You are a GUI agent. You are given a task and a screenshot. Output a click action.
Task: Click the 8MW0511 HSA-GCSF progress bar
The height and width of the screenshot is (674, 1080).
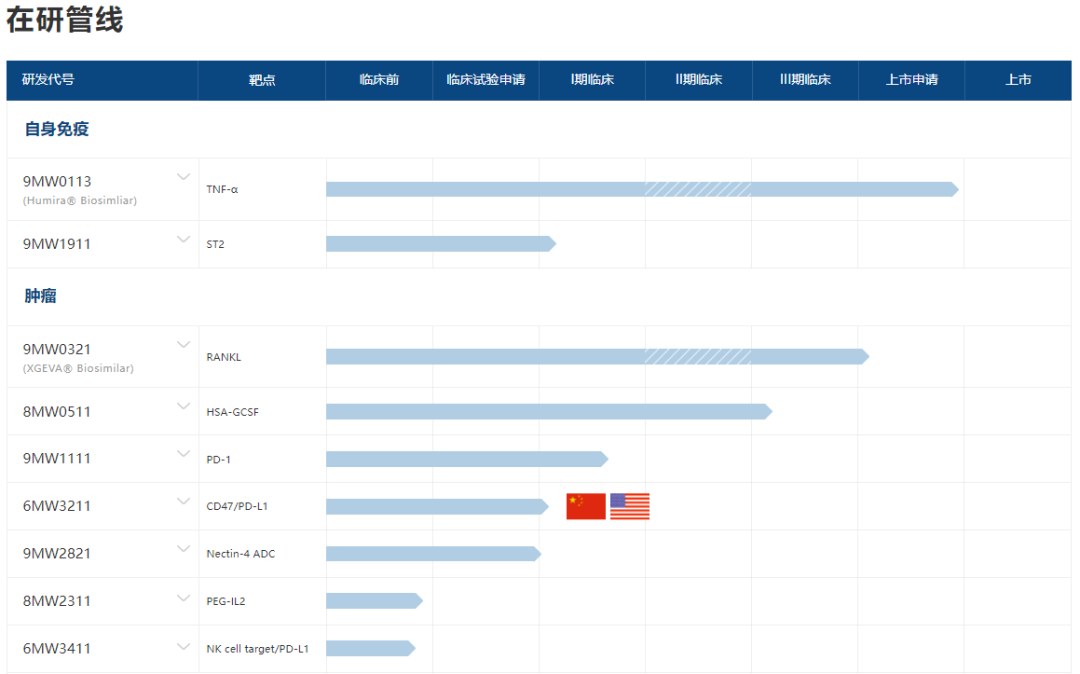click(x=549, y=412)
